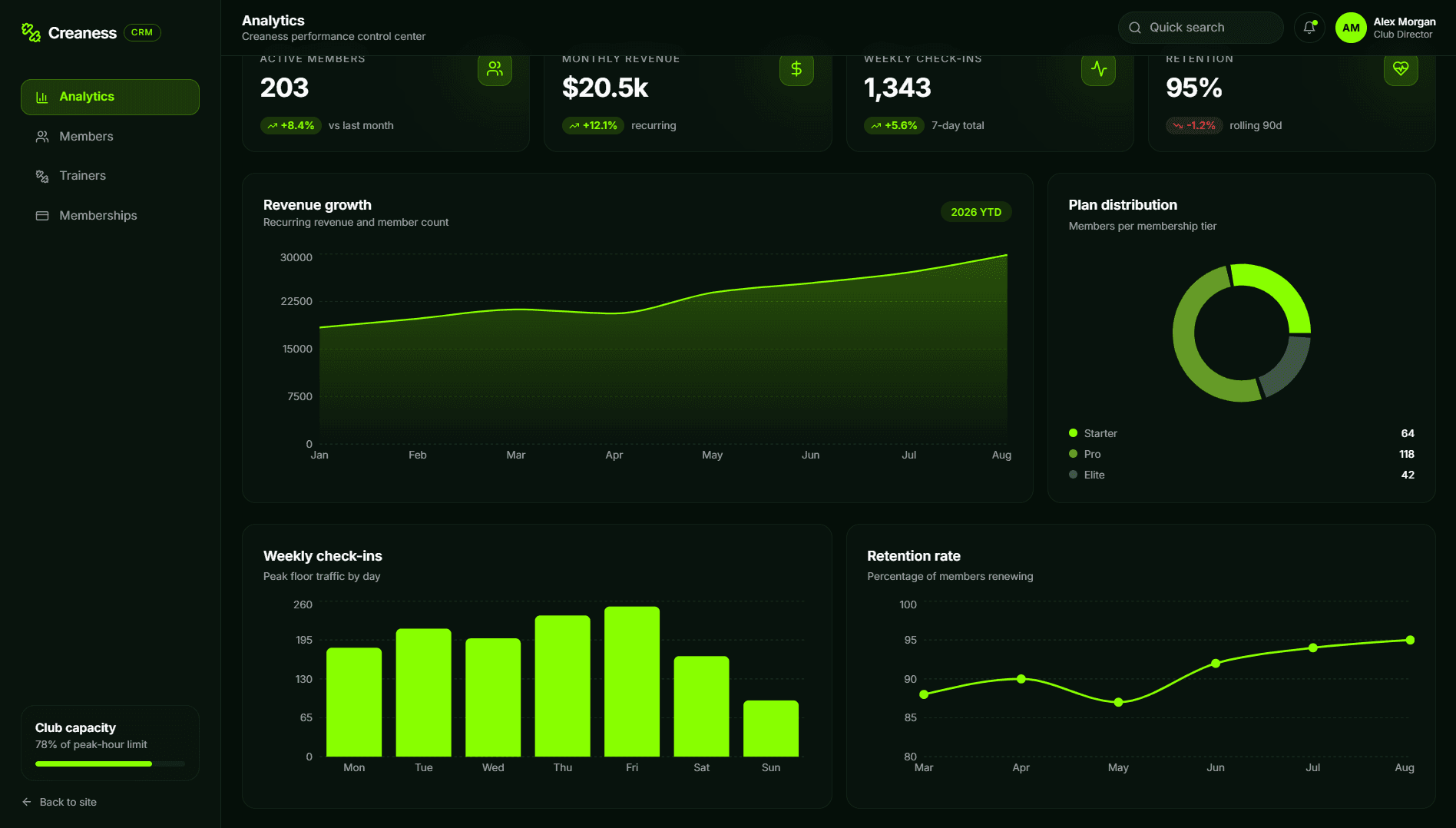1456x828 pixels.
Task: Click the Monthly Revenue dollar icon
Action: coord(796,69)
